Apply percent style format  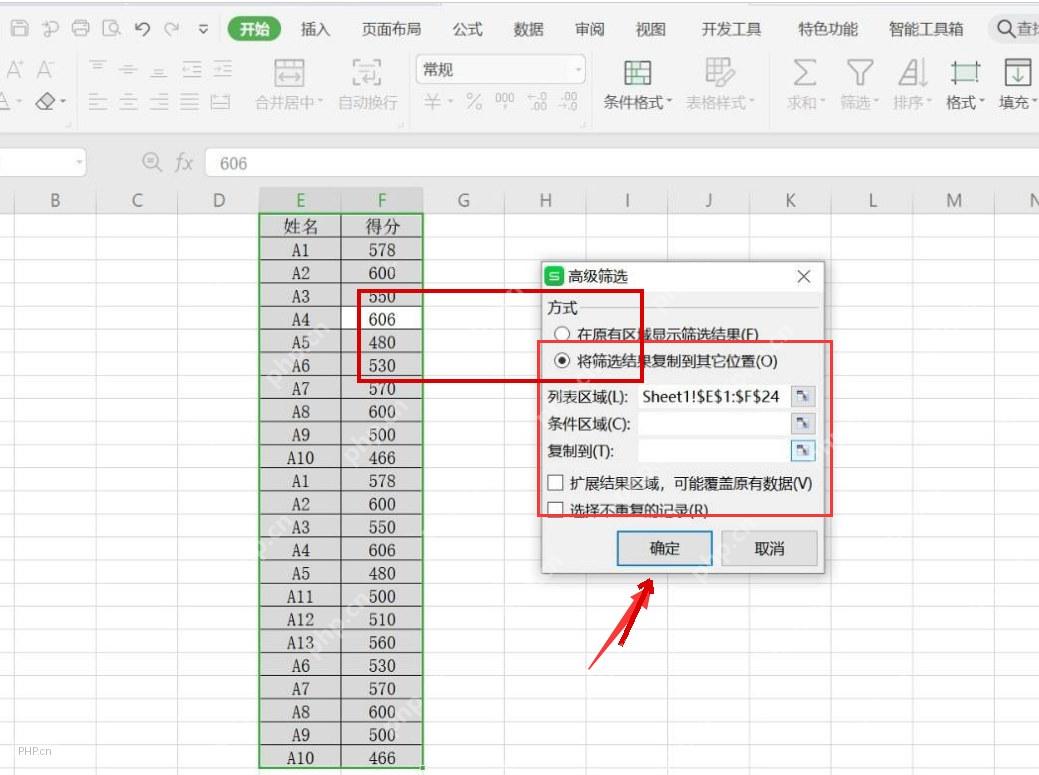(x=474, y=101)
